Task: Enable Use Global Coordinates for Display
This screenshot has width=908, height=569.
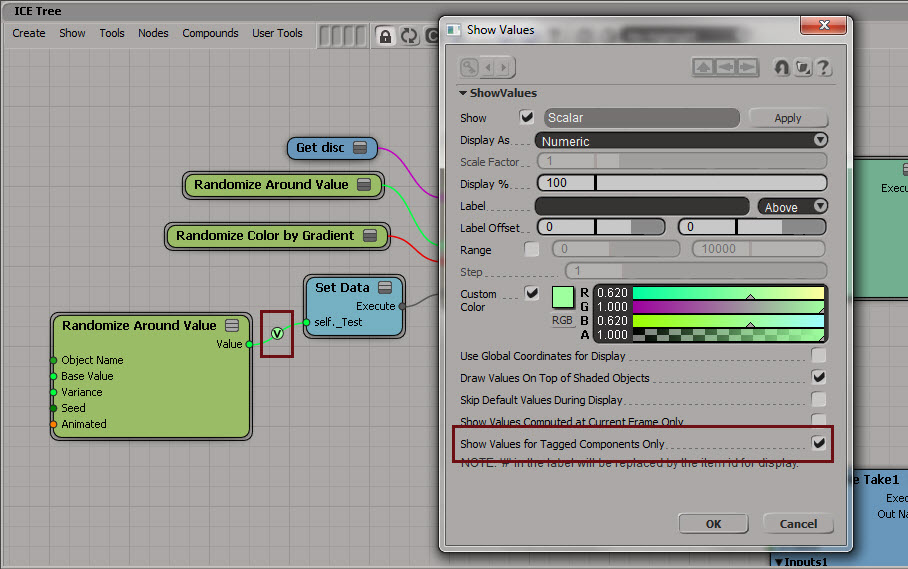Action: tap(819, 355)
